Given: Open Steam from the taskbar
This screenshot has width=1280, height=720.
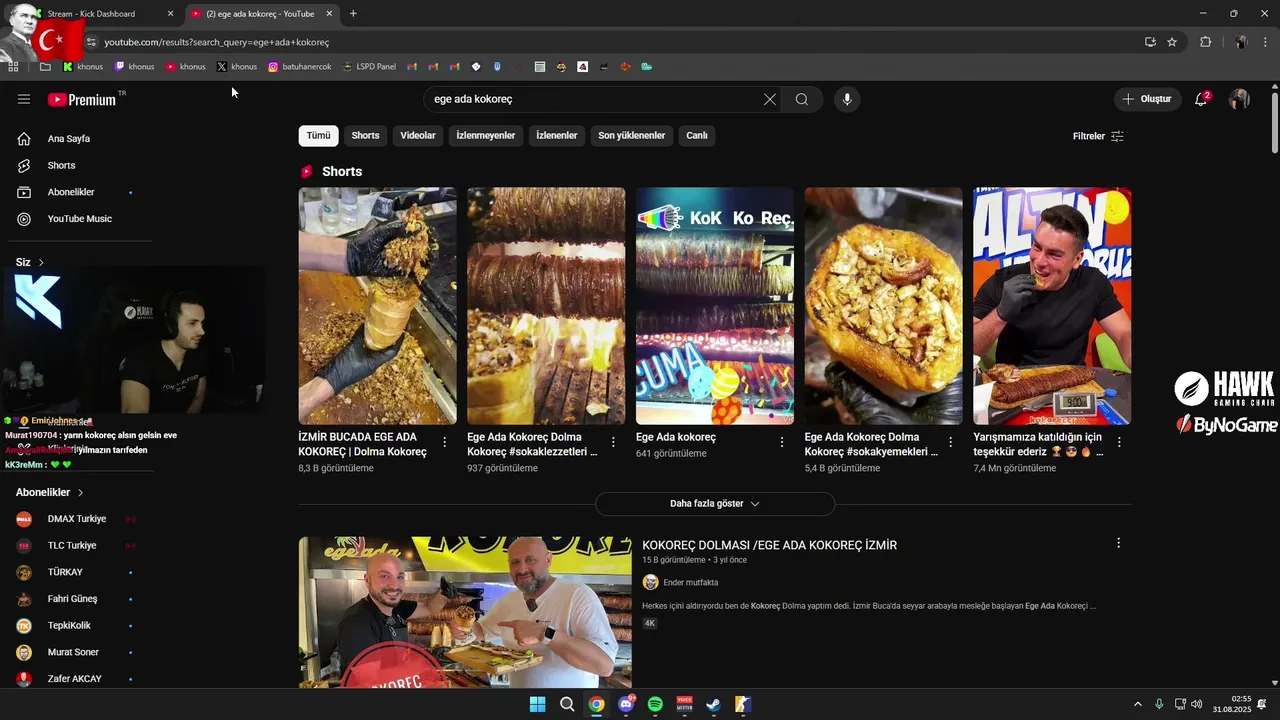Looking at the screenshot, I should 713,704.
